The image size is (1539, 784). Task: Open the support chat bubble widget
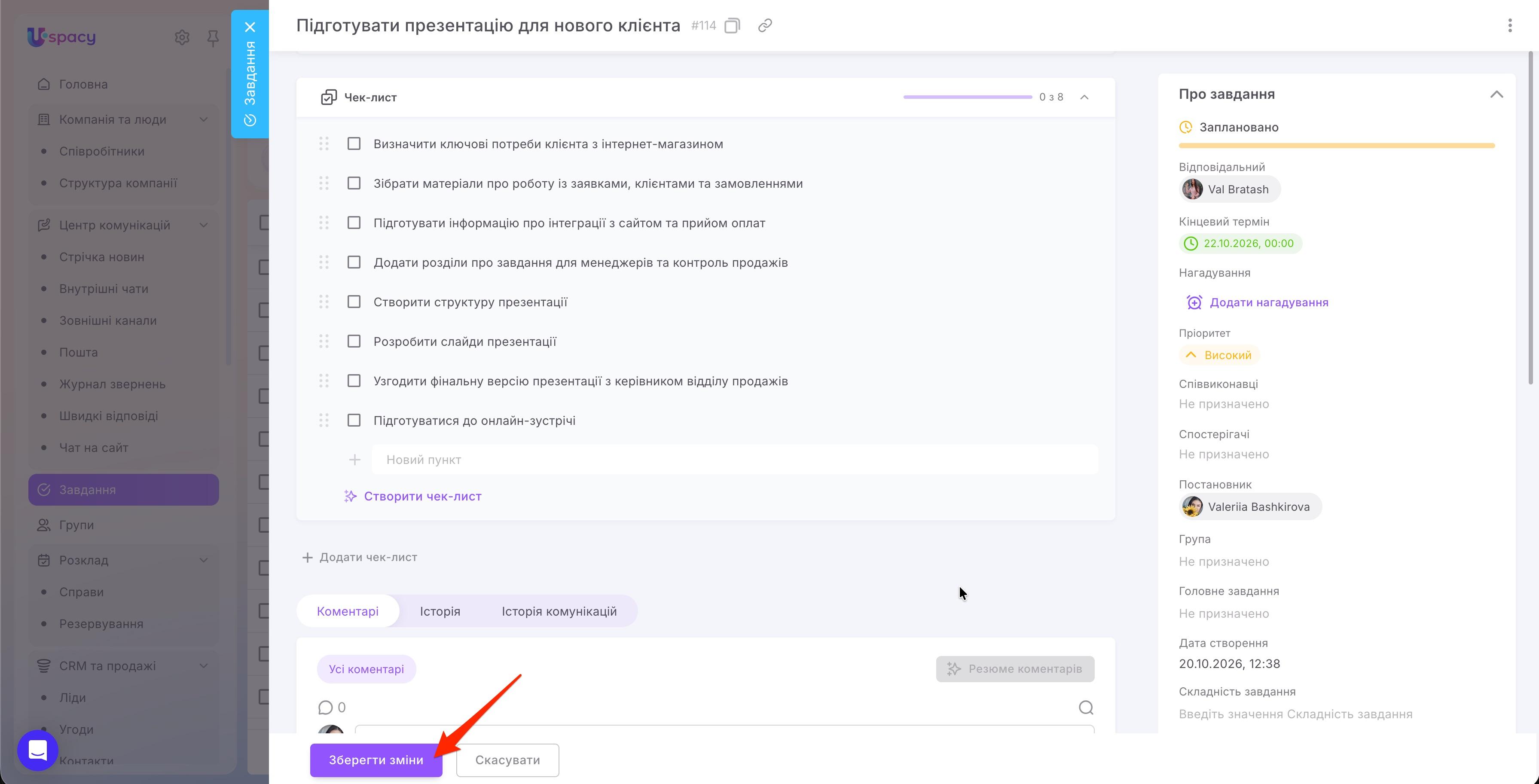click(x=38, y=750)
